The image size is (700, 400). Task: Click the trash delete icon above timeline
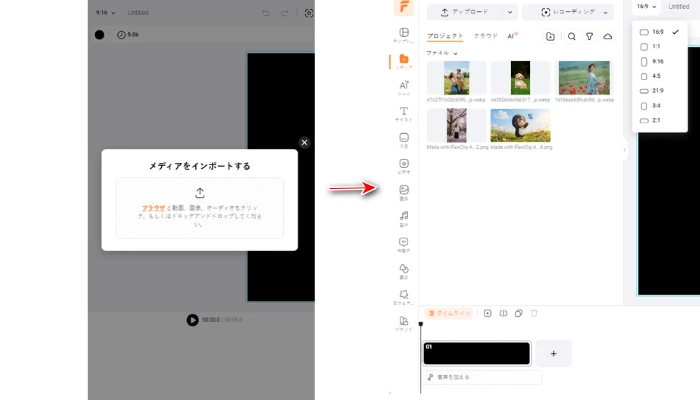[534, 313]
